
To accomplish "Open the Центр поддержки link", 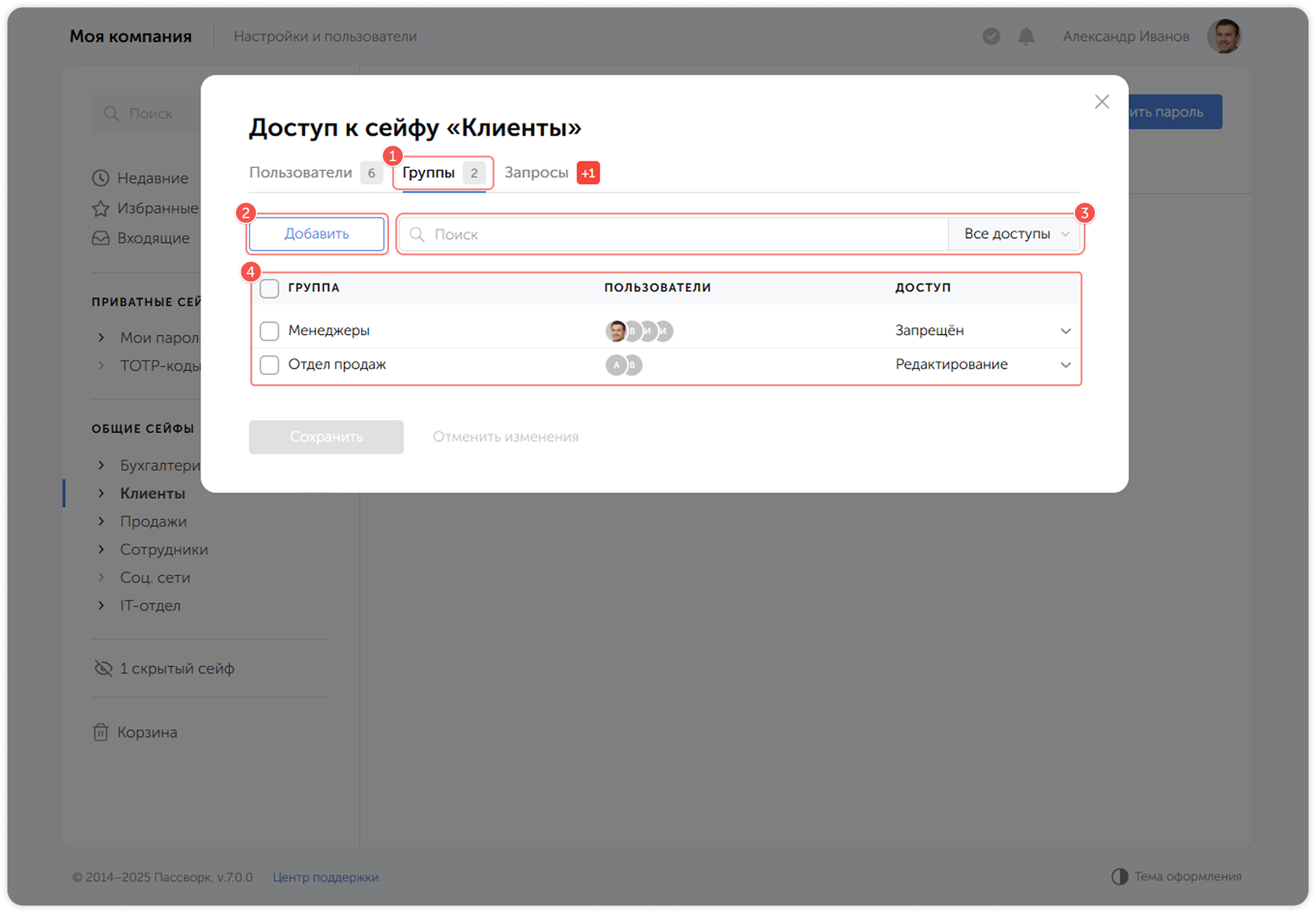I will click(325, 877).
